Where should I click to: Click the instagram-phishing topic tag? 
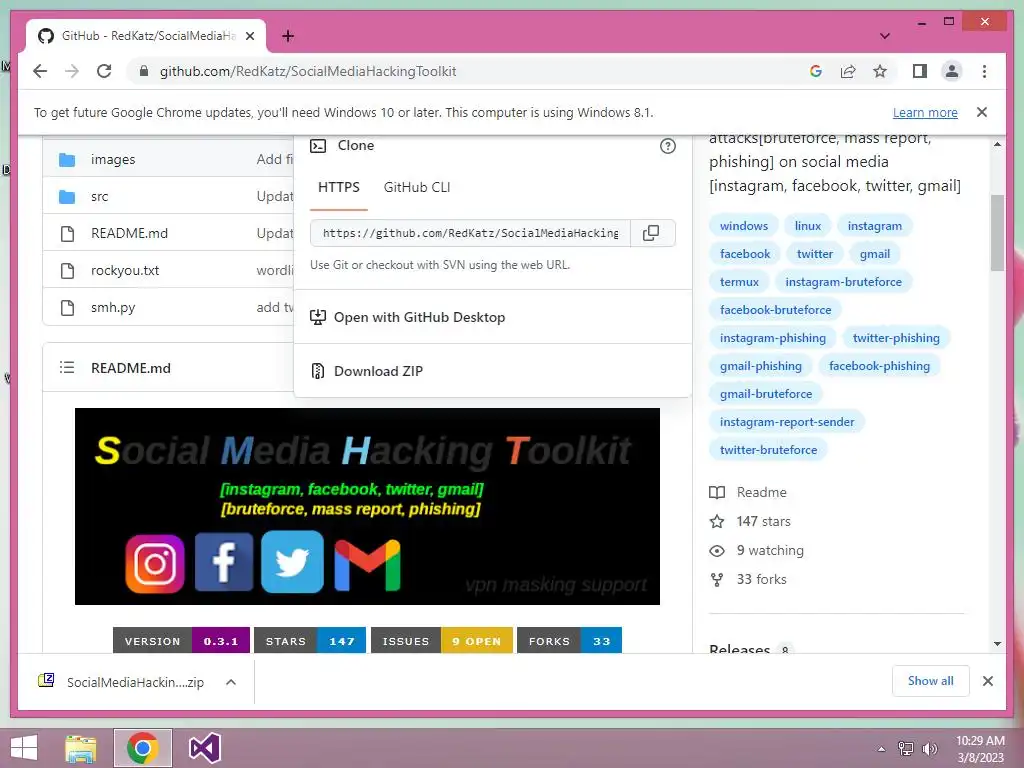coord(773,338)
